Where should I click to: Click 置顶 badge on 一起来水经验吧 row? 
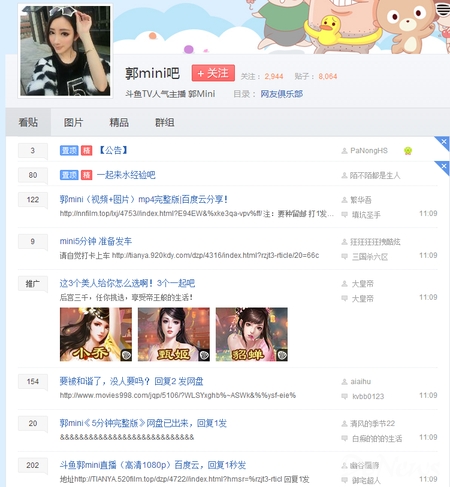pyautogui.click(x=69, y=175)
